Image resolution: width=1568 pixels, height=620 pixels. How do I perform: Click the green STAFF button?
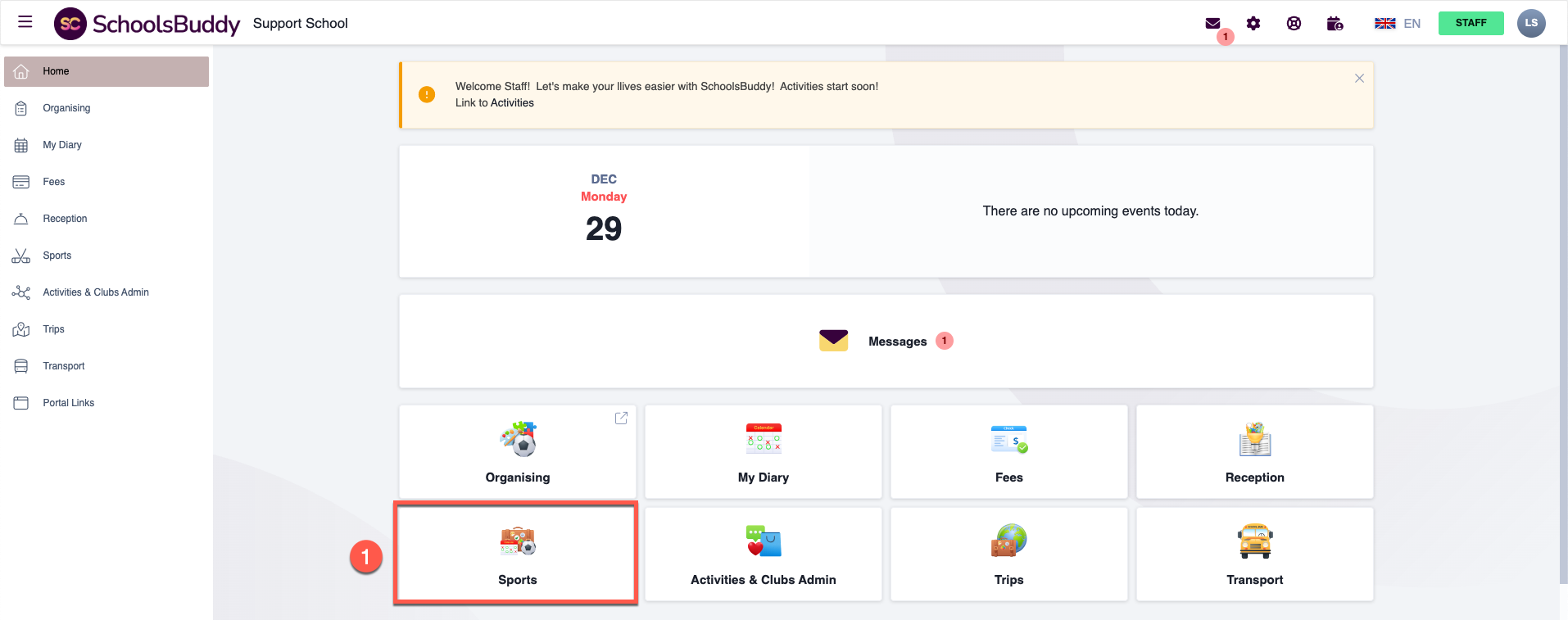click(x=1471, y=23)
